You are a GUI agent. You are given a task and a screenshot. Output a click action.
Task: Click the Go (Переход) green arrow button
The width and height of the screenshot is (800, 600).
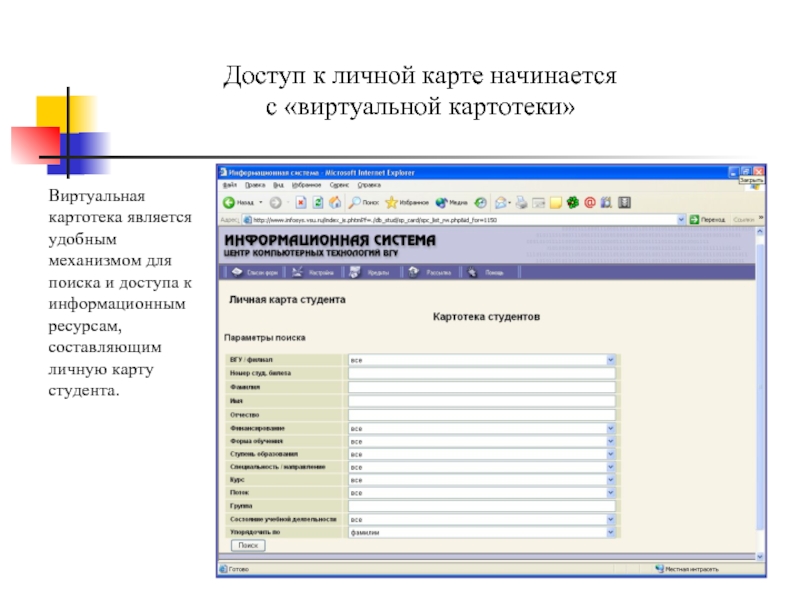pos(707,219)
